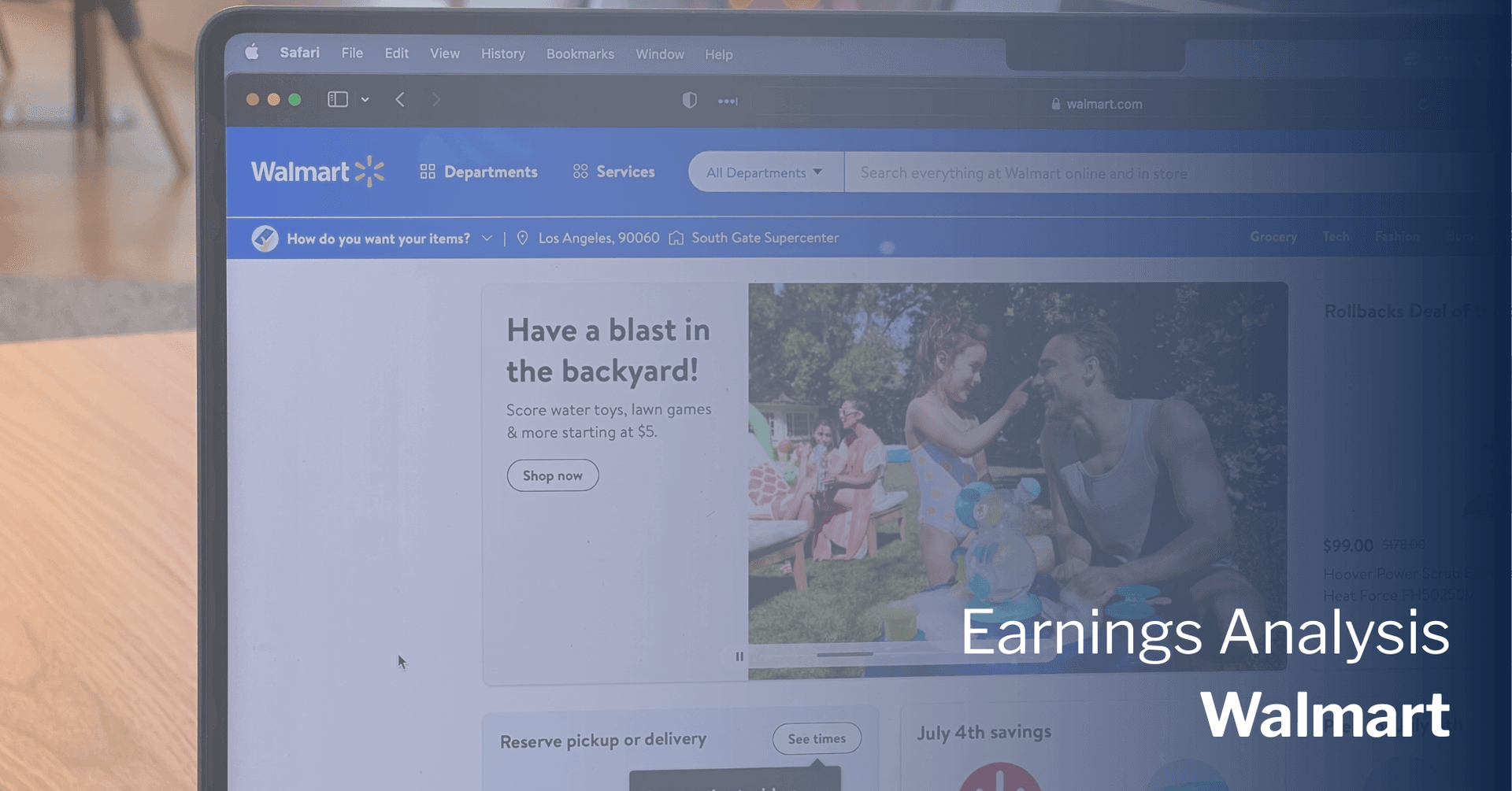Open the Tech link
The image size is (1512, 791).
1336,236
